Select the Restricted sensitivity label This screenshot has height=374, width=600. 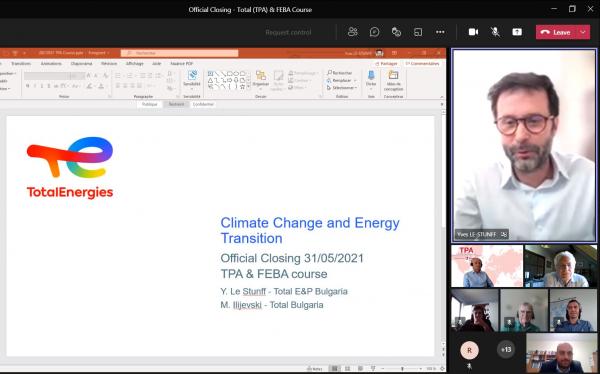coord(176,104)
